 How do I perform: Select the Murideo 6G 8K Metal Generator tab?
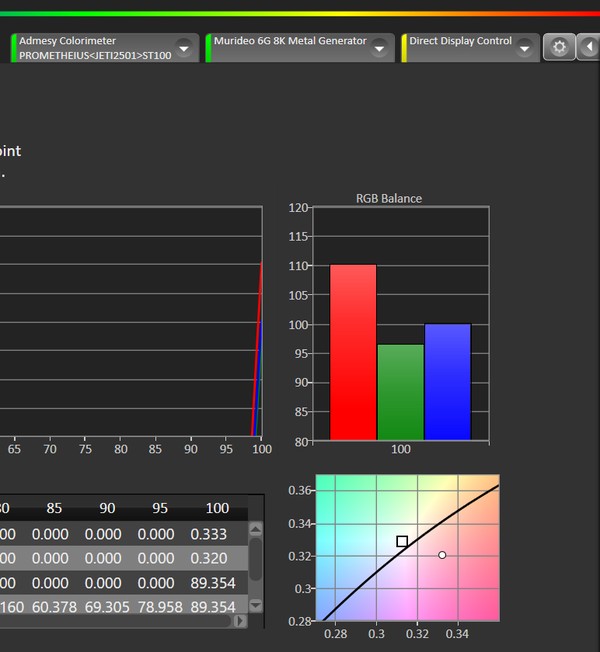coord(300,48)
